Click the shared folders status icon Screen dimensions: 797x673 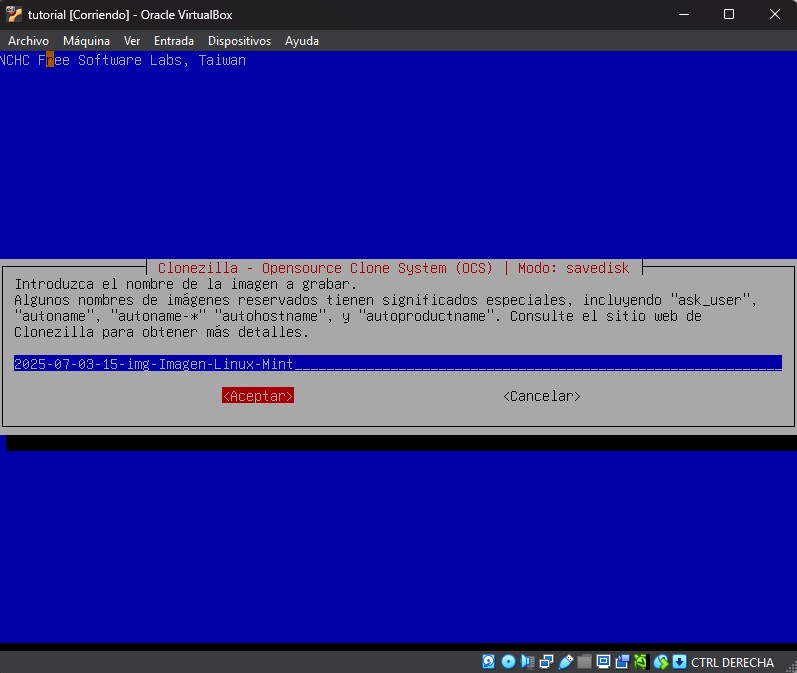tap(585, 661)
